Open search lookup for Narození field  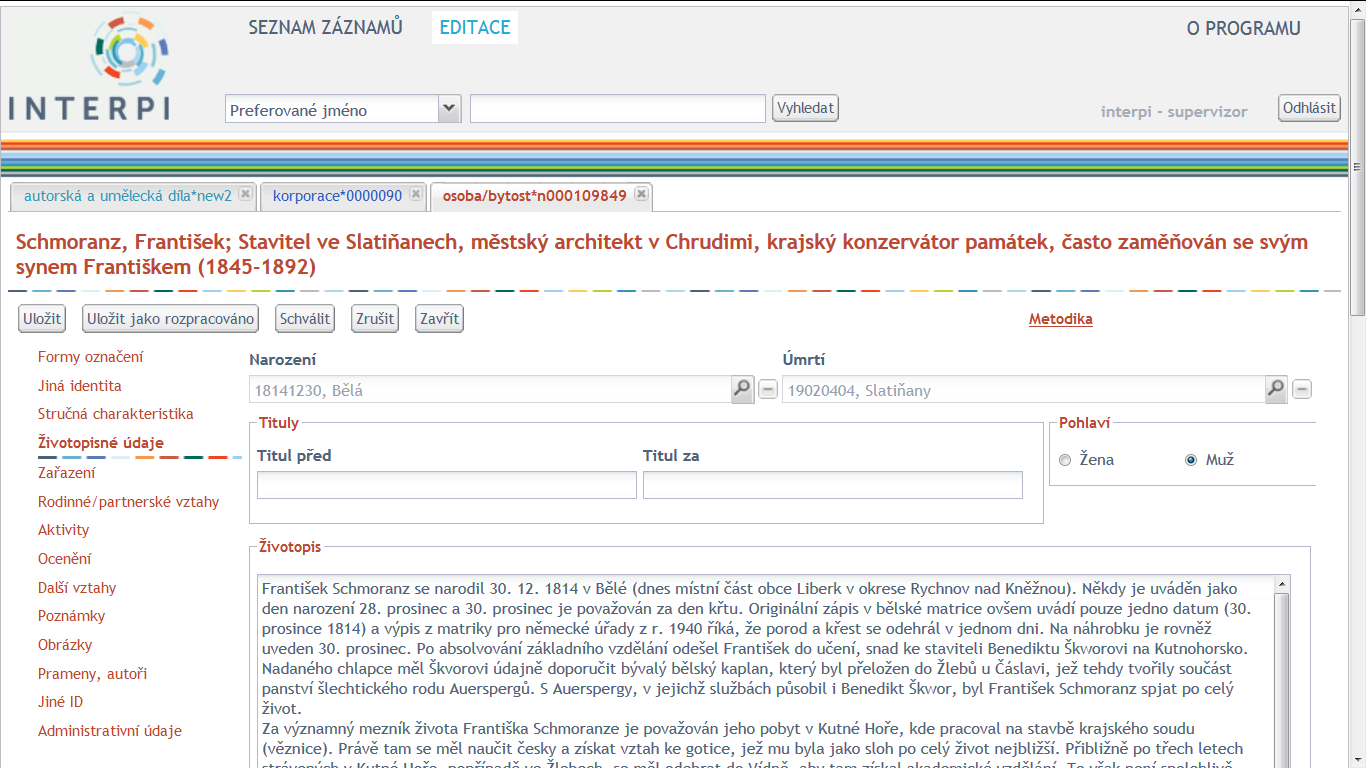pos(742,389)
